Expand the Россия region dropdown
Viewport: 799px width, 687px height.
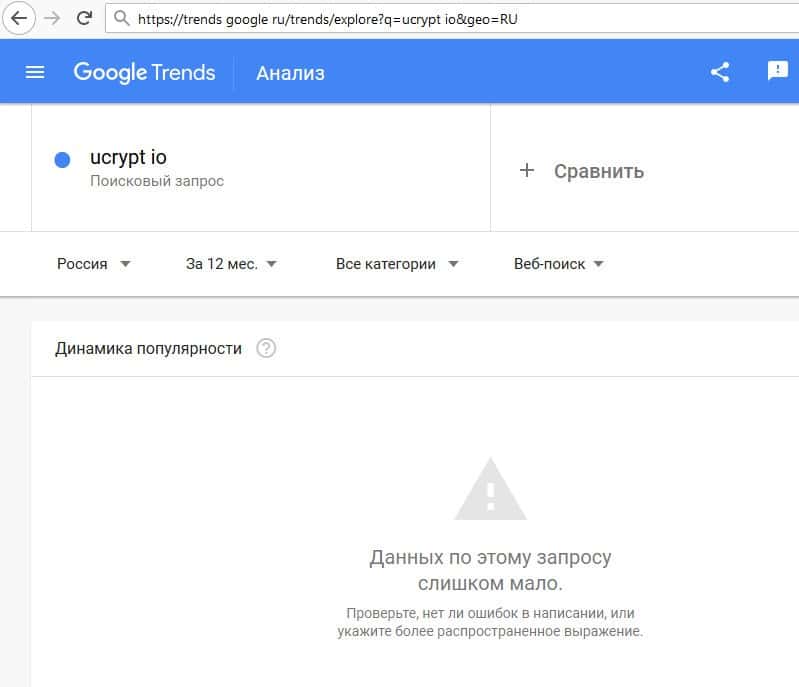pos(94,264)
